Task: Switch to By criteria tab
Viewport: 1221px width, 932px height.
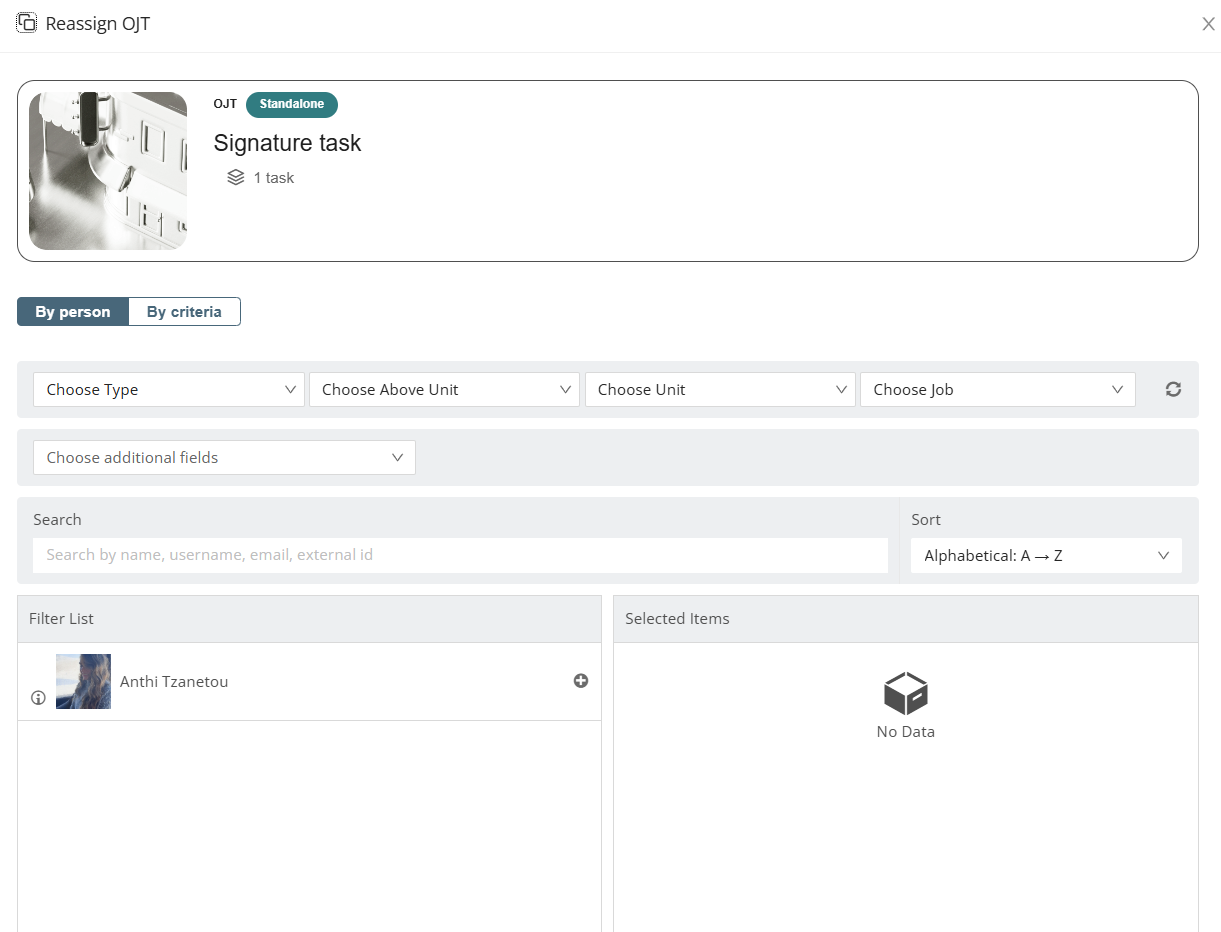Action: click(x=184, y=312)
